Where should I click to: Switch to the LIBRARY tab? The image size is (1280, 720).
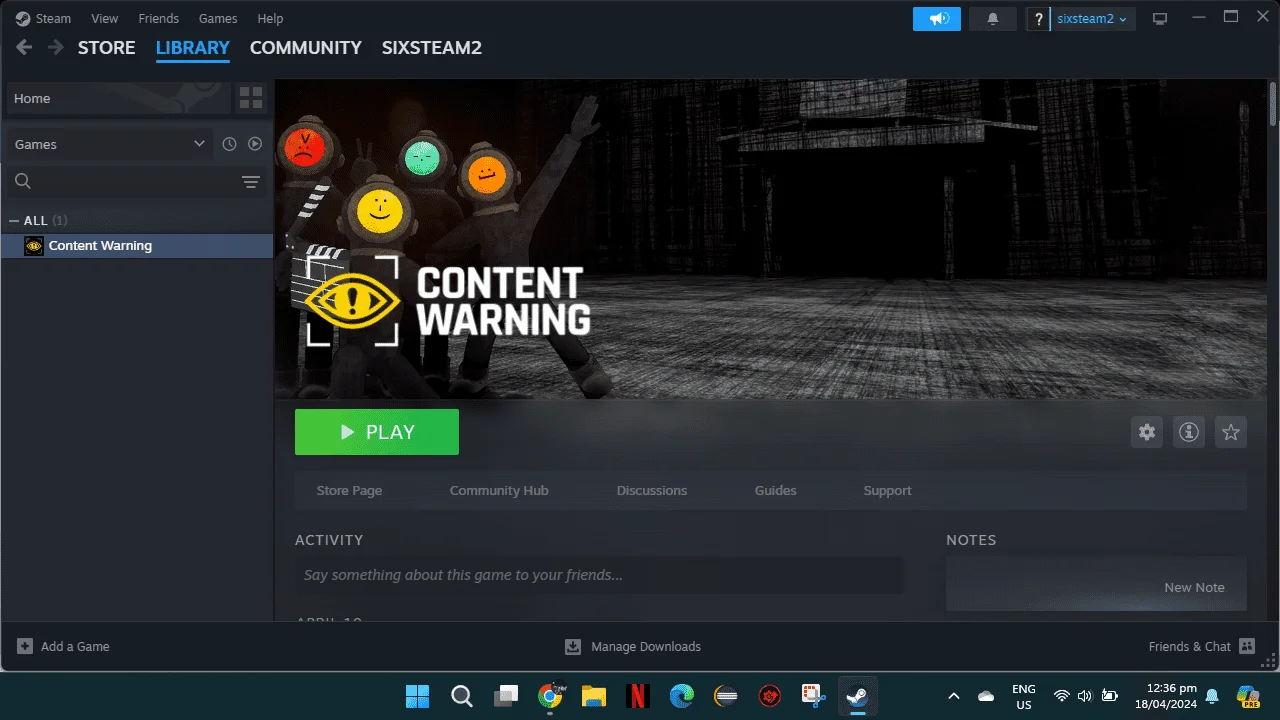pyautogui.click(x=193, y=47)
